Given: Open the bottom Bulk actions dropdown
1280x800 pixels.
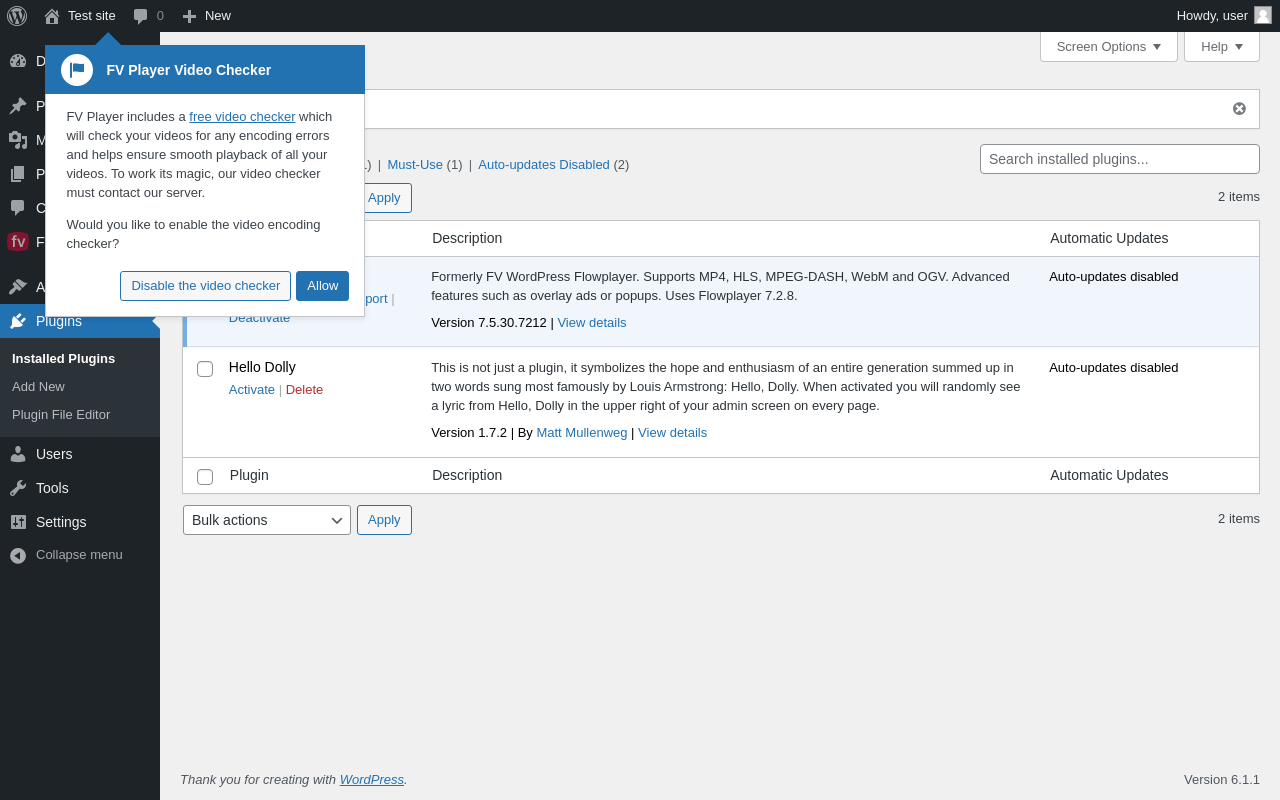Looking at the screenshot, I should (x=267, y=520).
